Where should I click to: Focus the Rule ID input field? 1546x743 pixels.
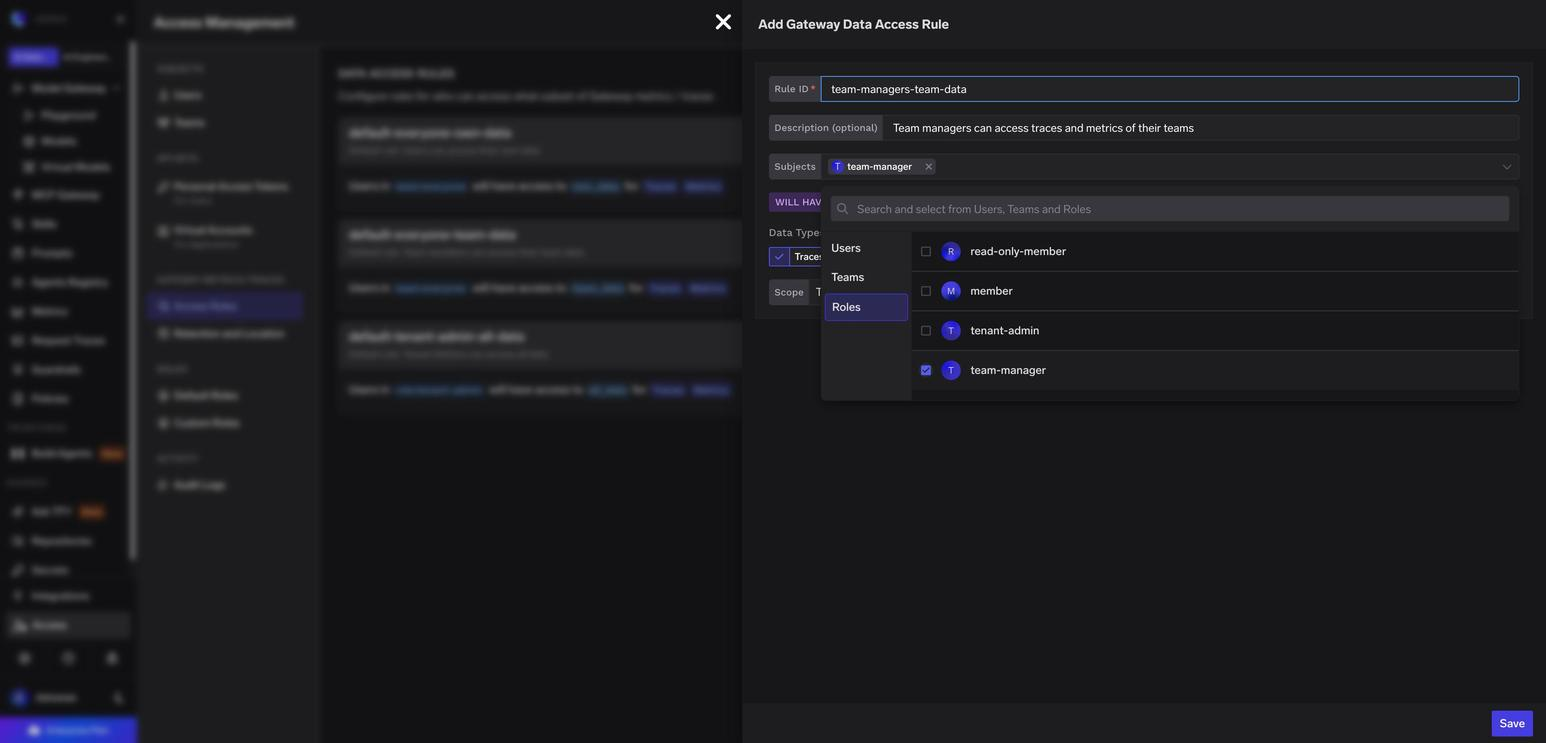pos(1169,89)
